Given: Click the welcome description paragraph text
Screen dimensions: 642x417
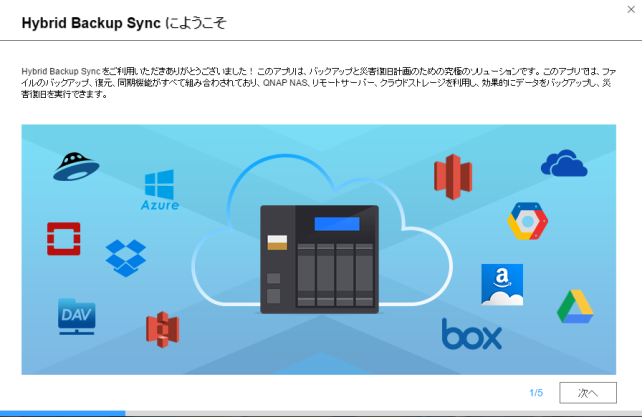Looking at the screenshot, I should (319, 83).
